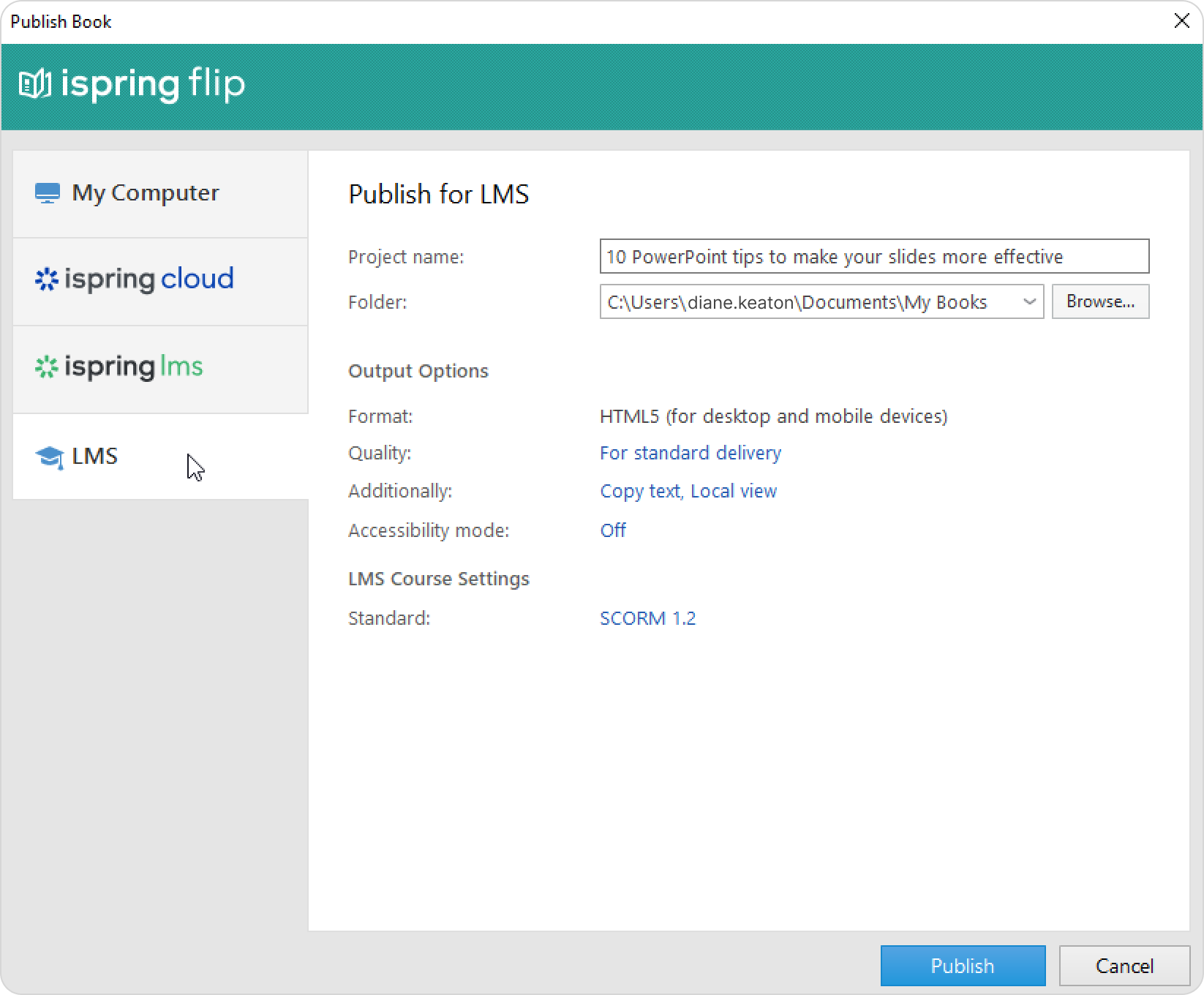Click the monitor icon beside My Computer
1204x995 pixels.
coord(48,193)
